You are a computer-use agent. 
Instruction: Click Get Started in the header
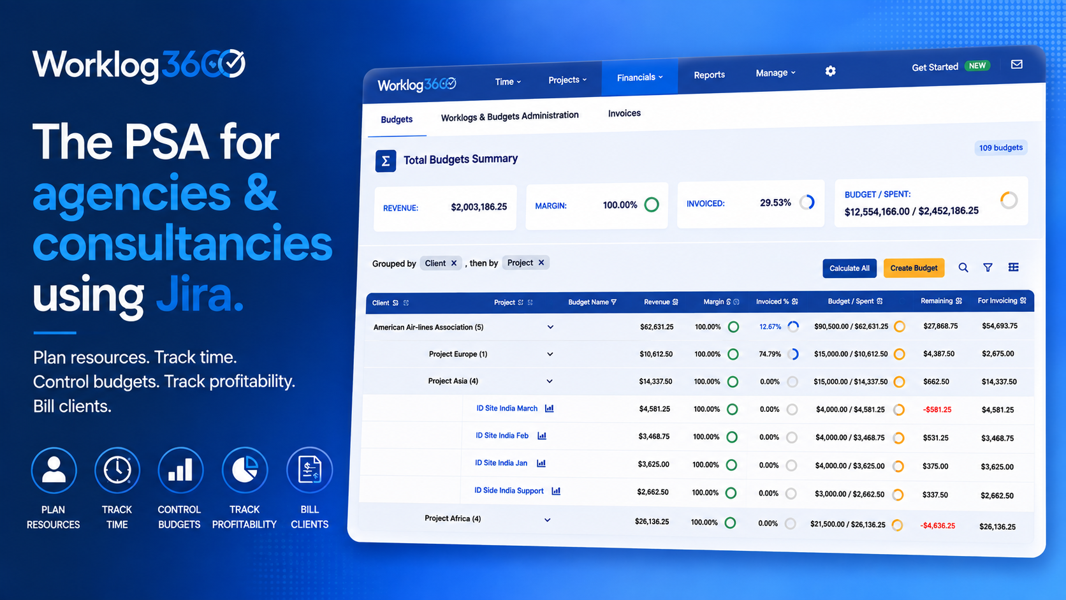pos(935,67)
